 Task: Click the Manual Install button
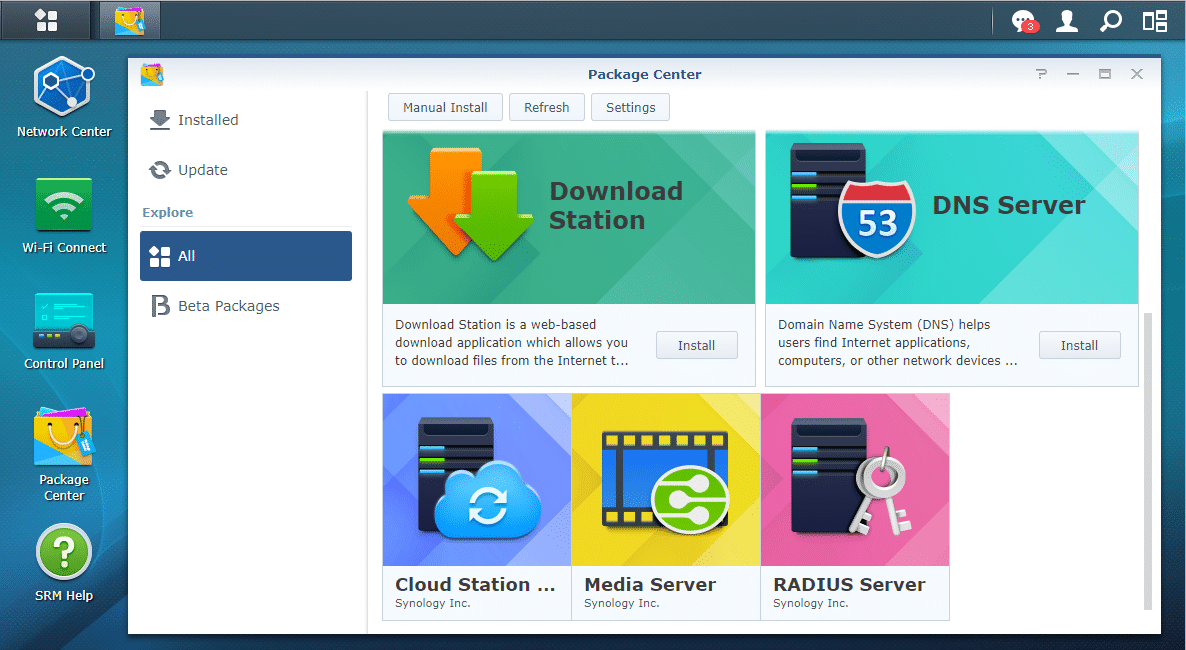[x=445, y=107]
